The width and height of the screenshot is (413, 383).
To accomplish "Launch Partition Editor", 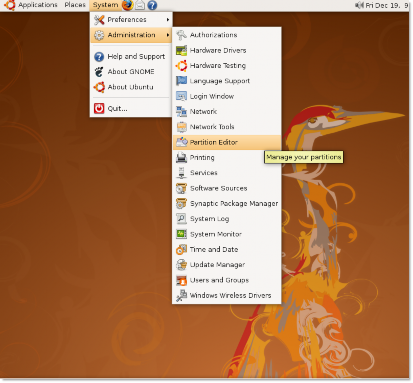I will pos(227,142).
